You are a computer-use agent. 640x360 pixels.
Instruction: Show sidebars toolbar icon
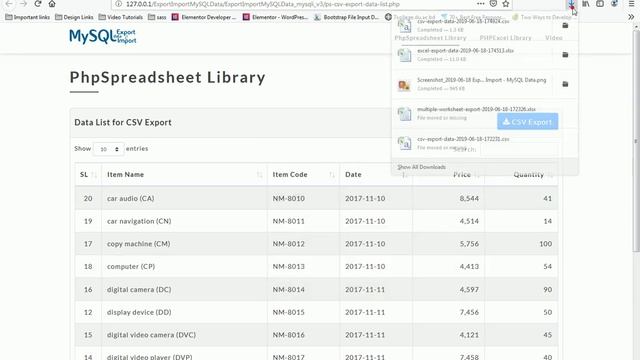[x=600, y=4]
